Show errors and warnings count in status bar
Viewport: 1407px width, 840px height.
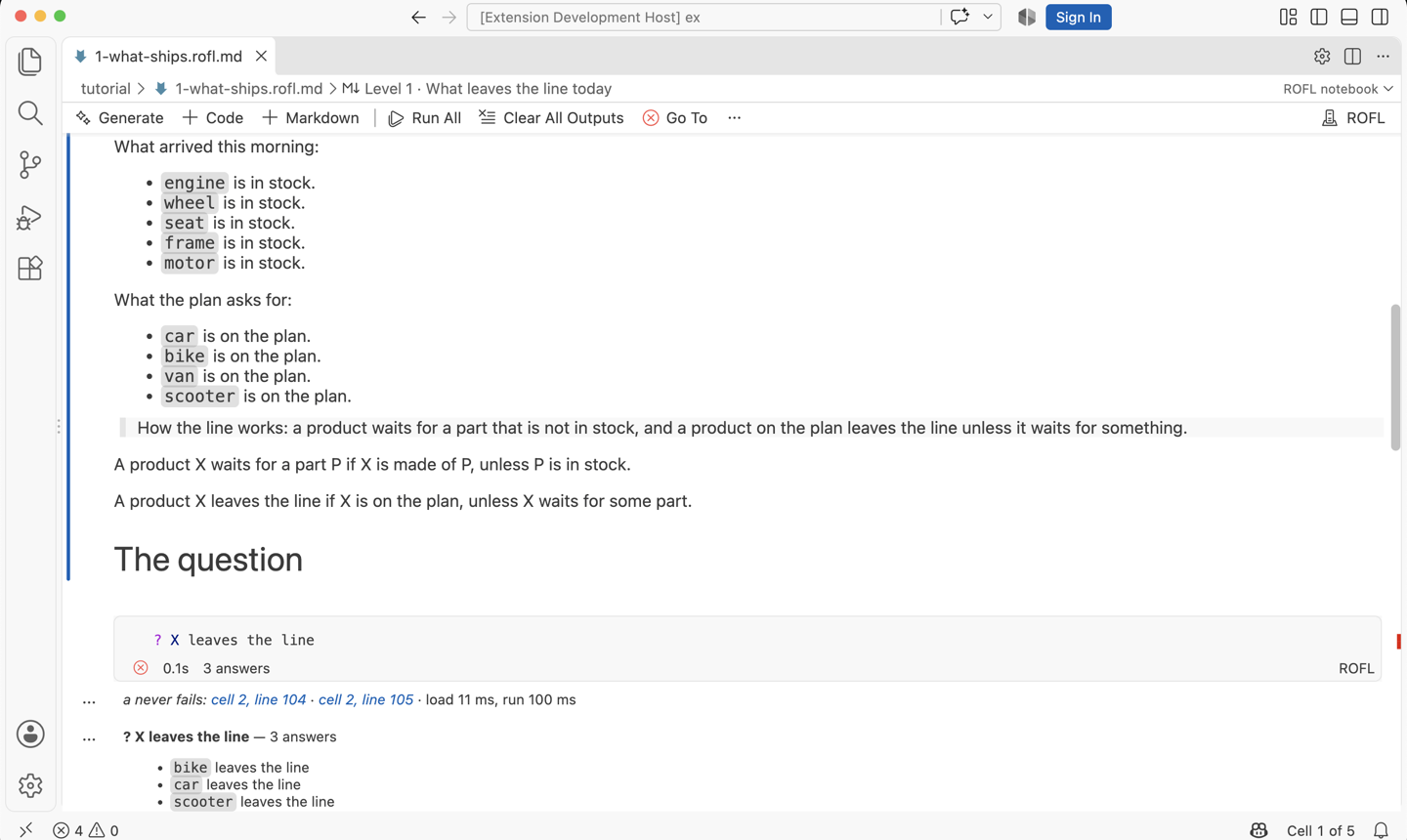tap(86, 830)
